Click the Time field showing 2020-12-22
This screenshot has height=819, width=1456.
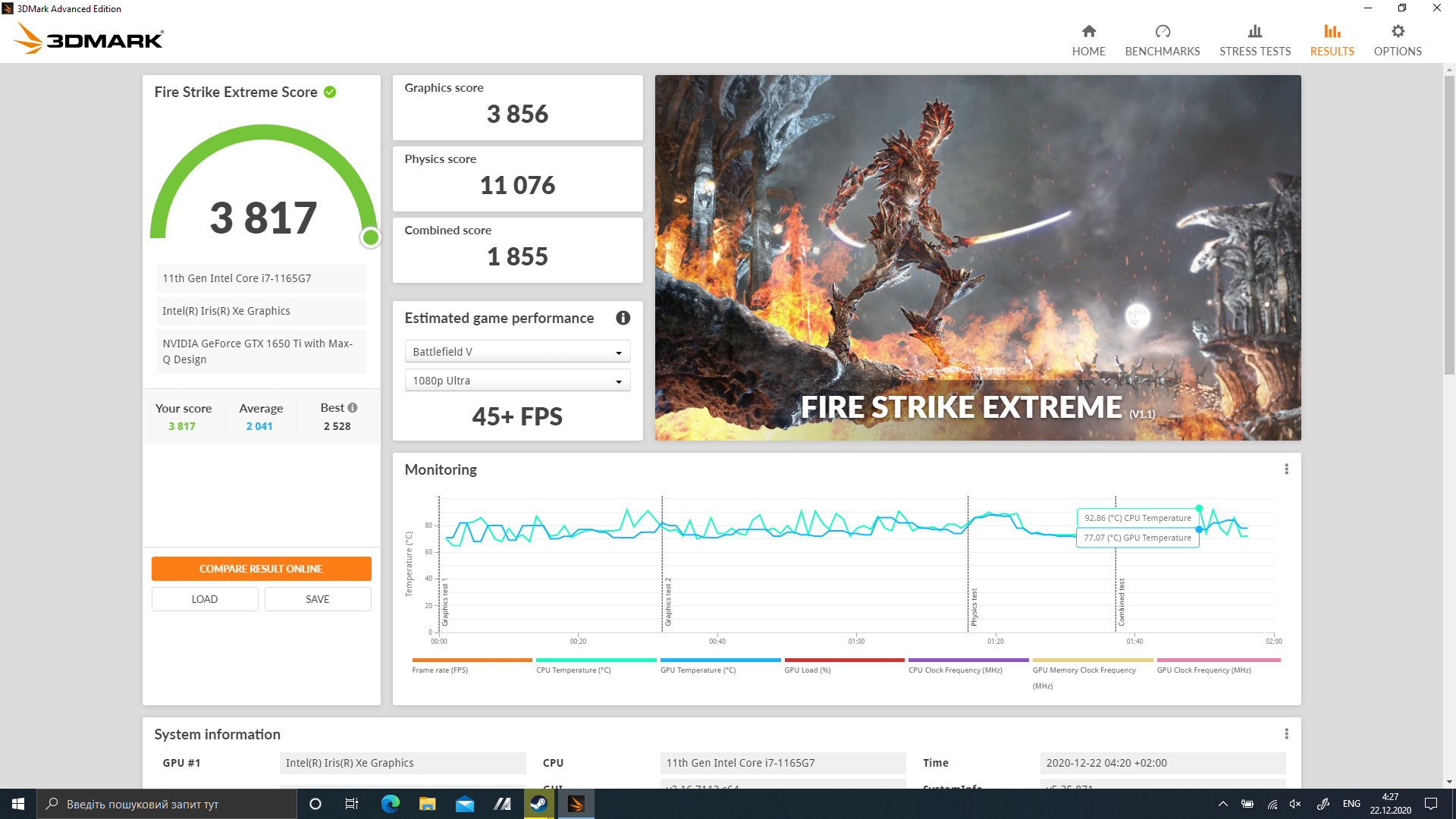pyautogui.click(x=1163, y=763)
